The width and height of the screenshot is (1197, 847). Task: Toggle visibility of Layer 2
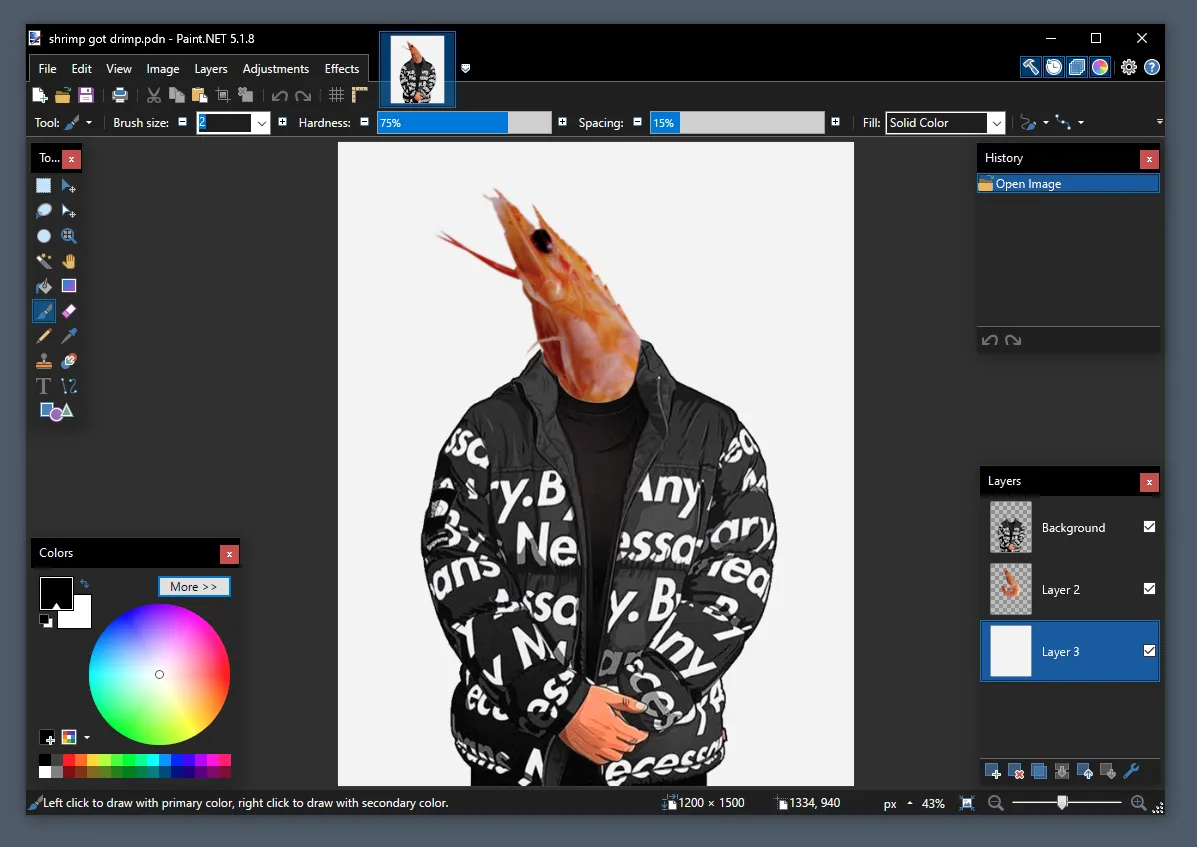pyautogui.click(x=1149, y=589)
